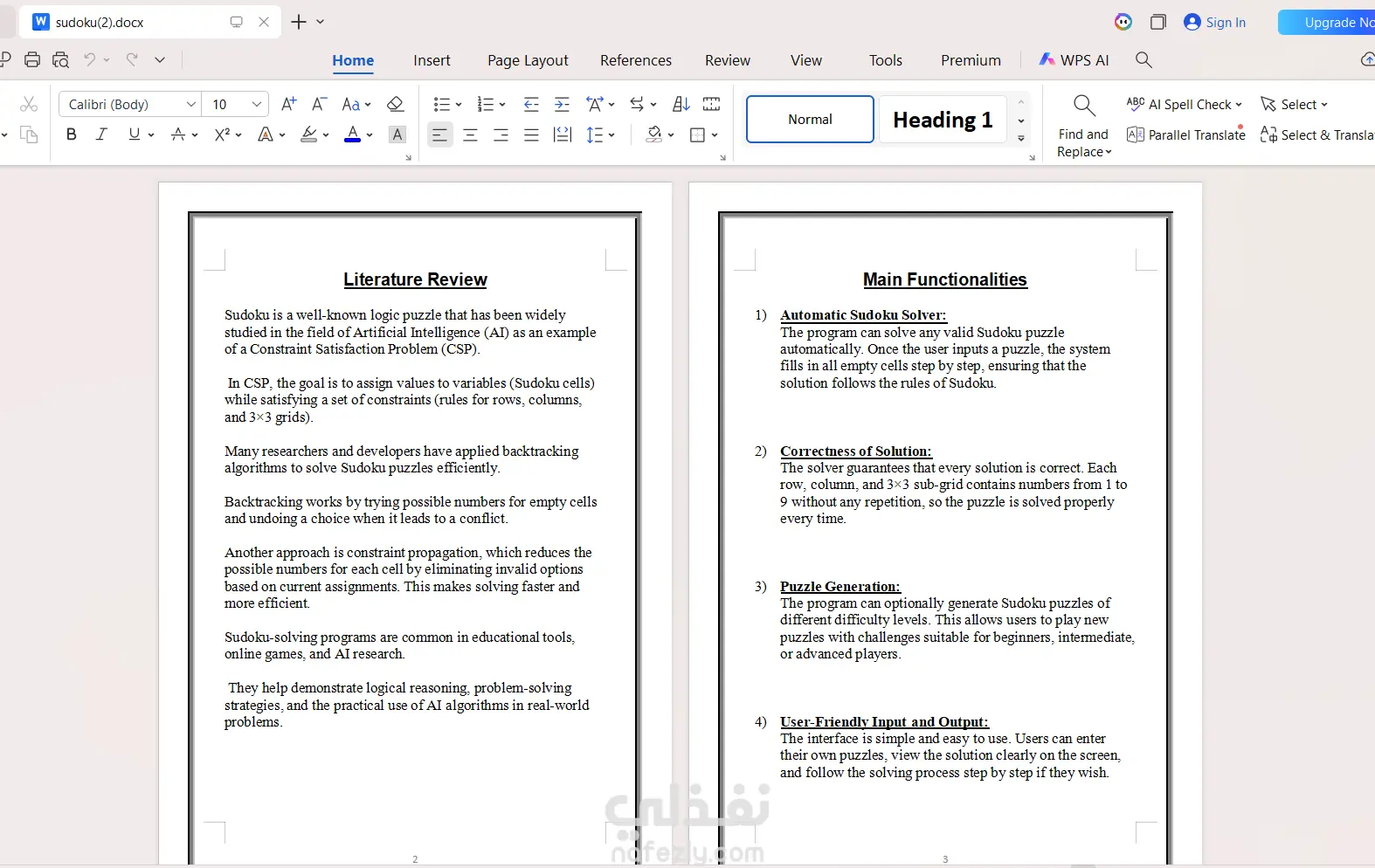Click the colorful AI assistant icon in title bar

[1123, 22]
